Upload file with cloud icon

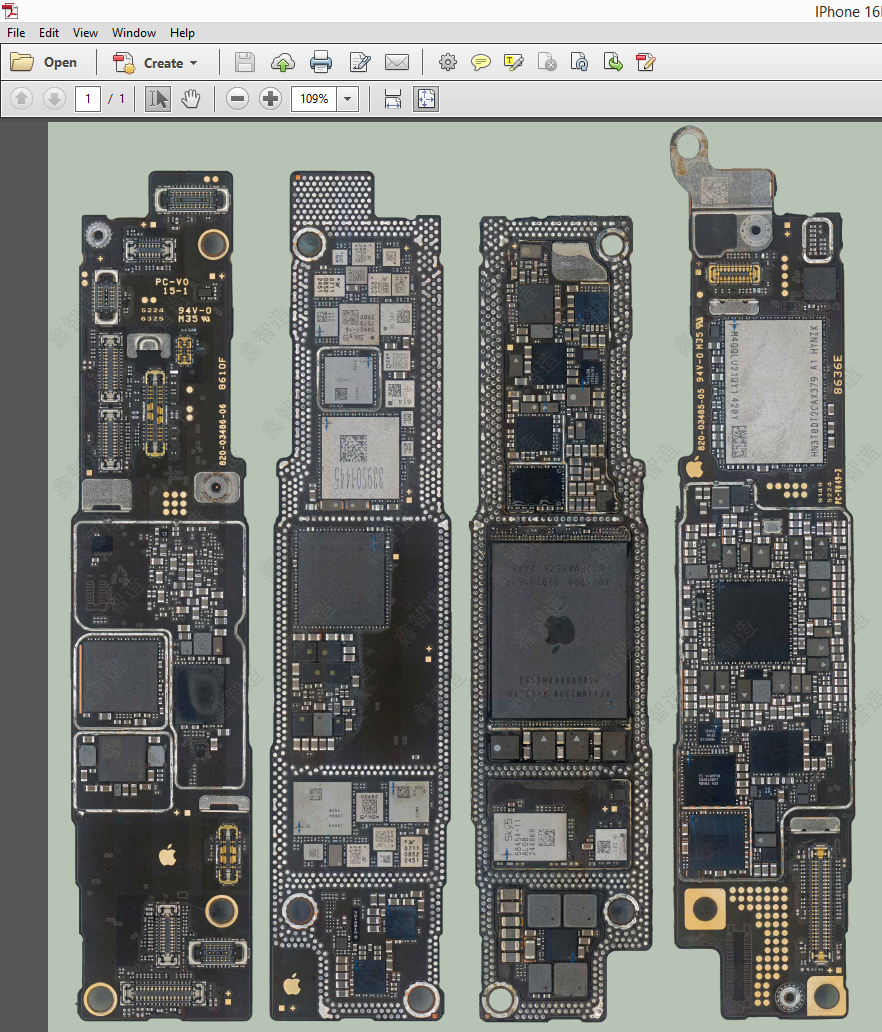(x=283, y=63)
